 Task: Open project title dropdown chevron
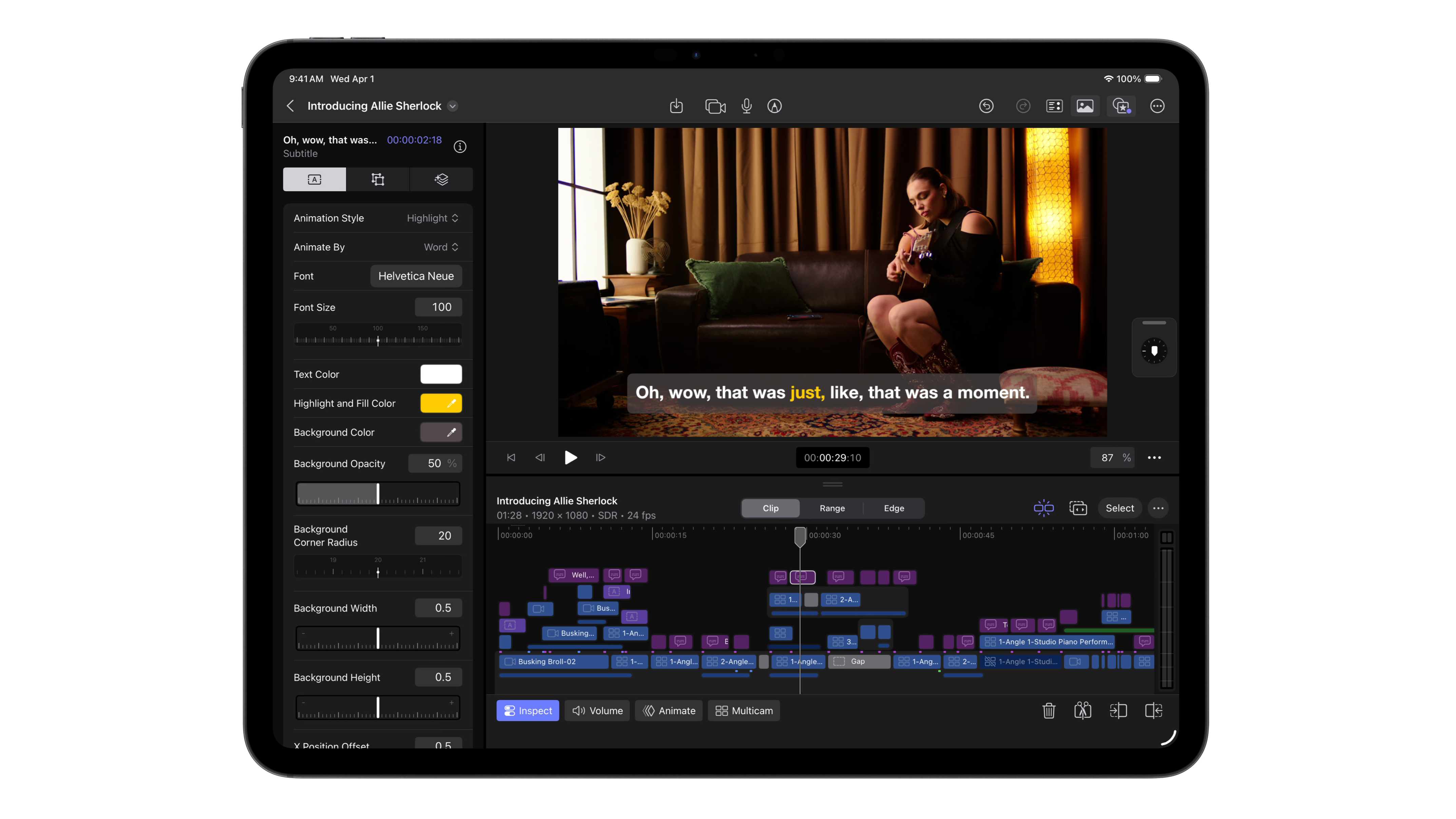click(x=453, y=106)
